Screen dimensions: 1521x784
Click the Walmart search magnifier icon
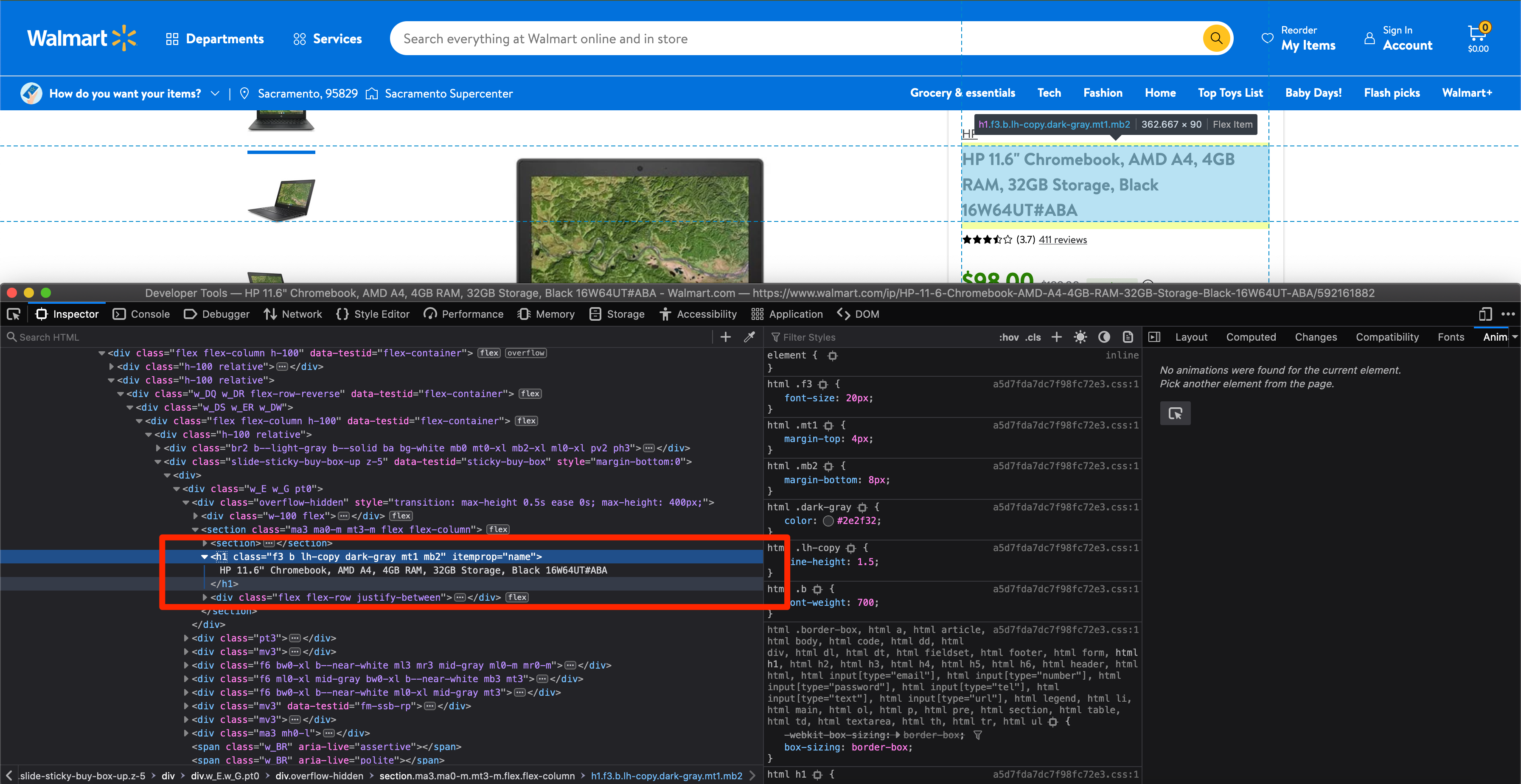pyautogui.click(x=1216, y=38)
